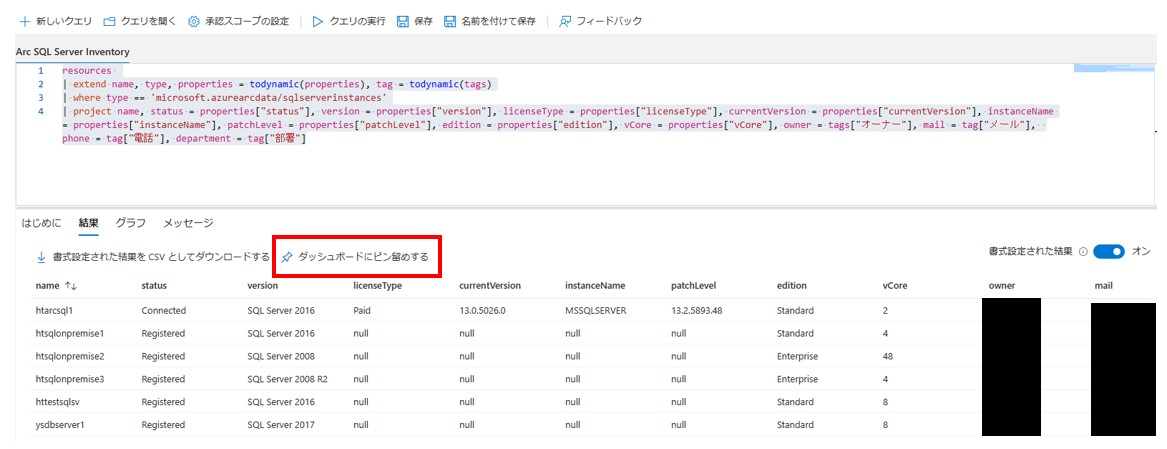The image size is (1167, 449).
Task: Click SQL Server 2008 version in htsqlonpremise2 row
Action: coord(281,356)
